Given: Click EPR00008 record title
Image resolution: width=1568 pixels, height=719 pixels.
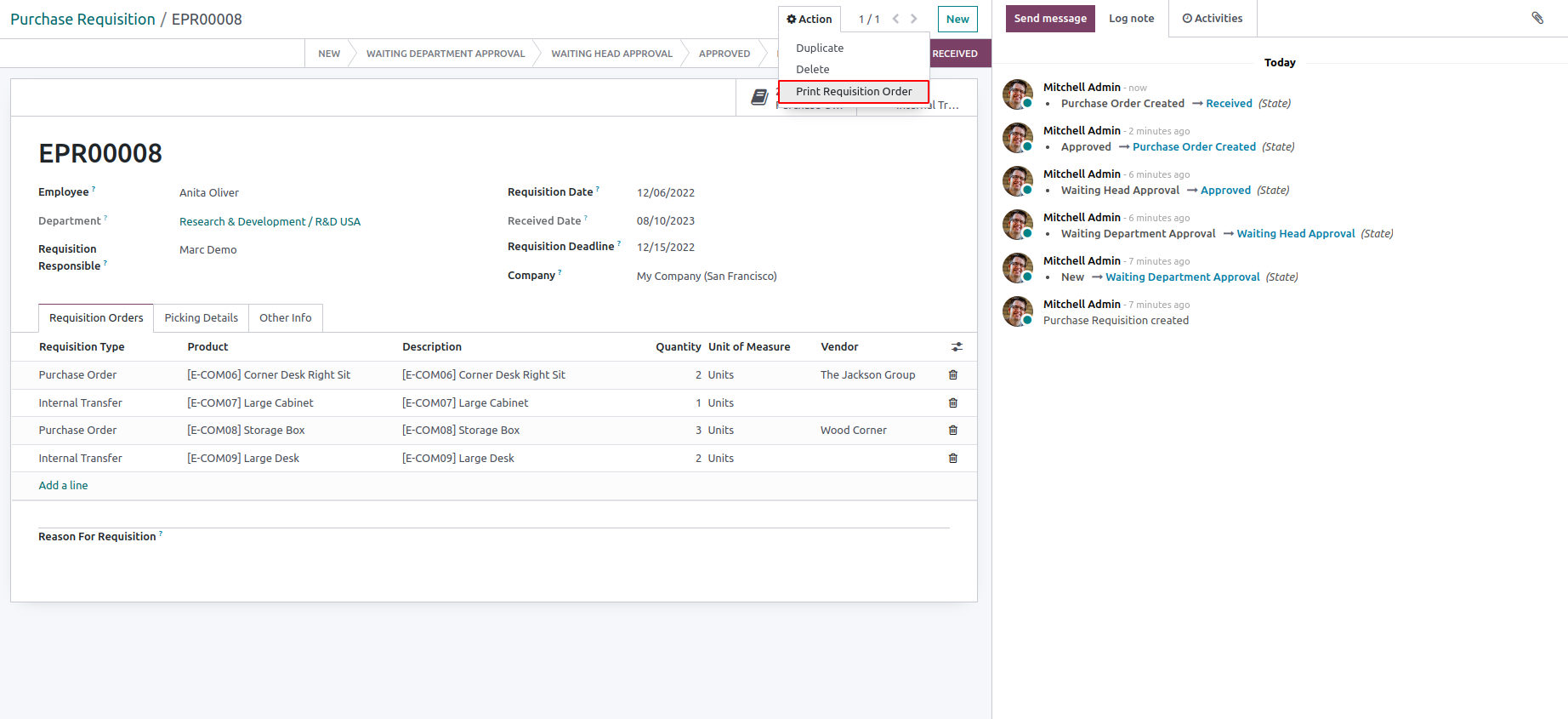Looking at the screenshot, I should (x=100, y=154).
